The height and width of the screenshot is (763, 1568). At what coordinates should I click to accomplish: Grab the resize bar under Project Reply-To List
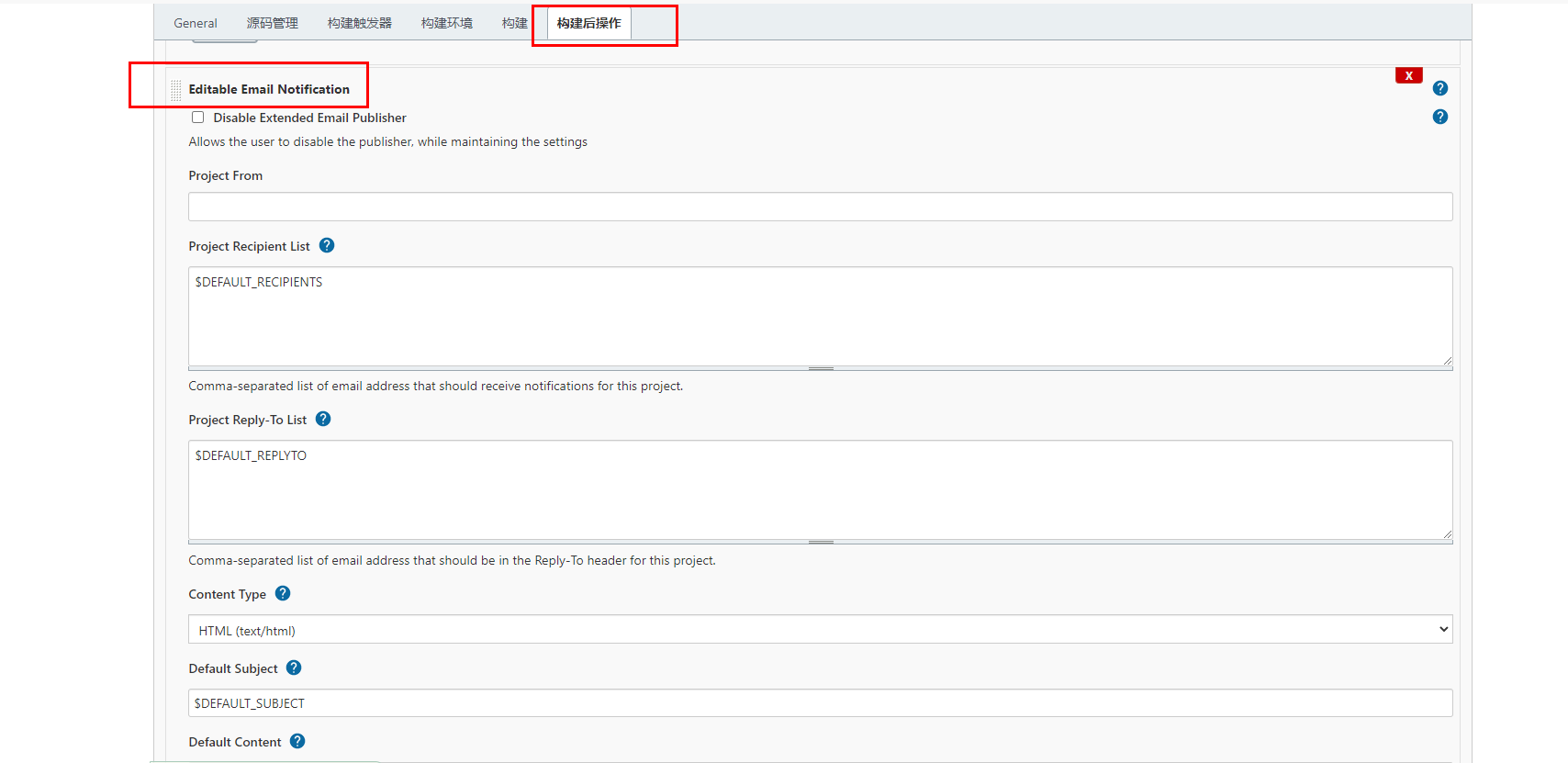coord(821,542)
